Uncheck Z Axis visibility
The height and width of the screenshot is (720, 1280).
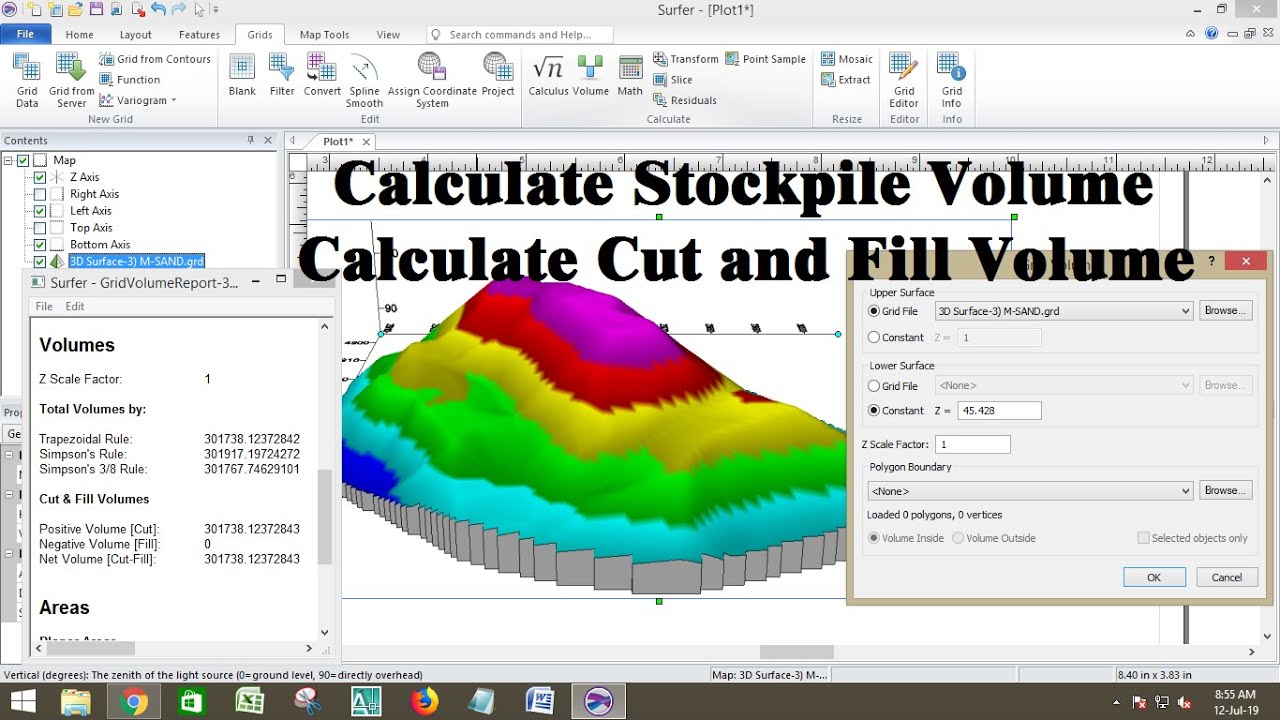coord(40,177)
